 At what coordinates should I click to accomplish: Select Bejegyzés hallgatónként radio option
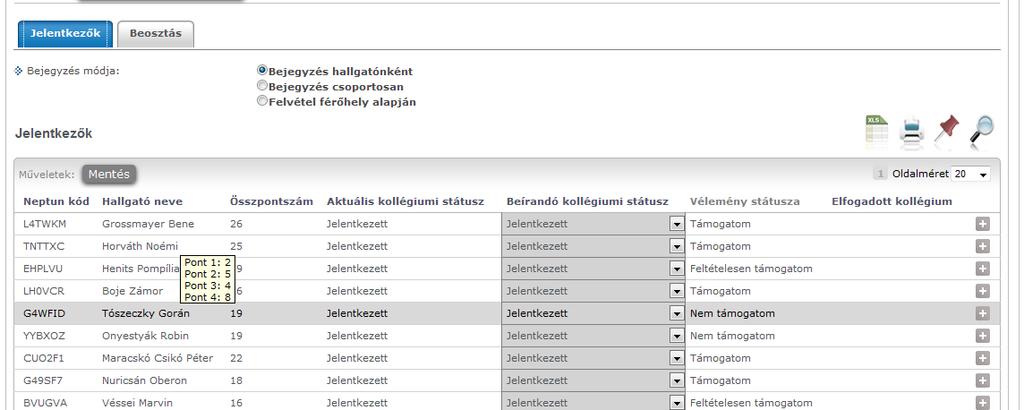pos(263,70)
